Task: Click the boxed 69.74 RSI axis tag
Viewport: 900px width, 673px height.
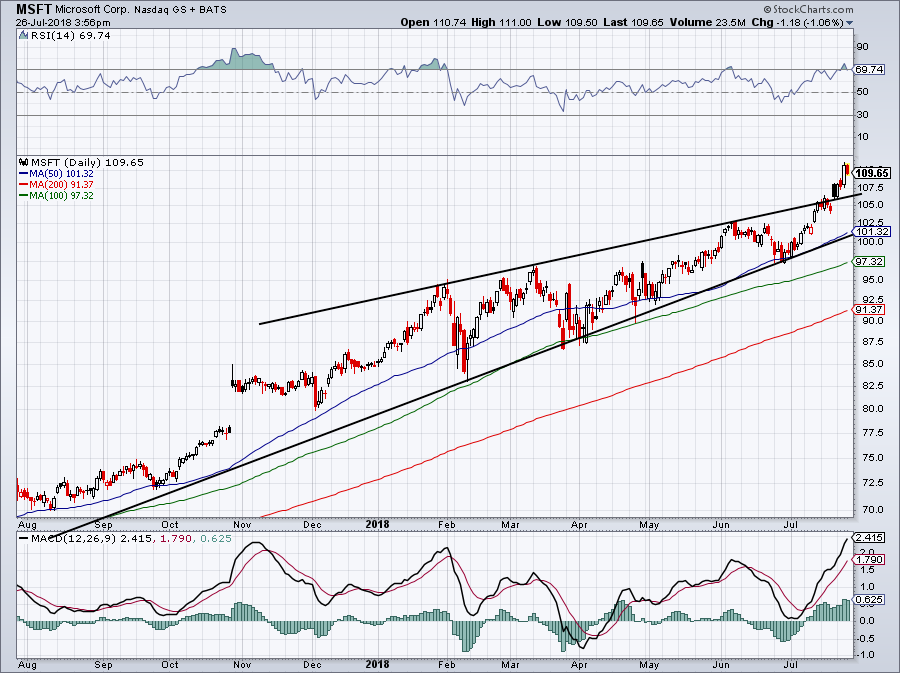Action: tap(870, 69)
